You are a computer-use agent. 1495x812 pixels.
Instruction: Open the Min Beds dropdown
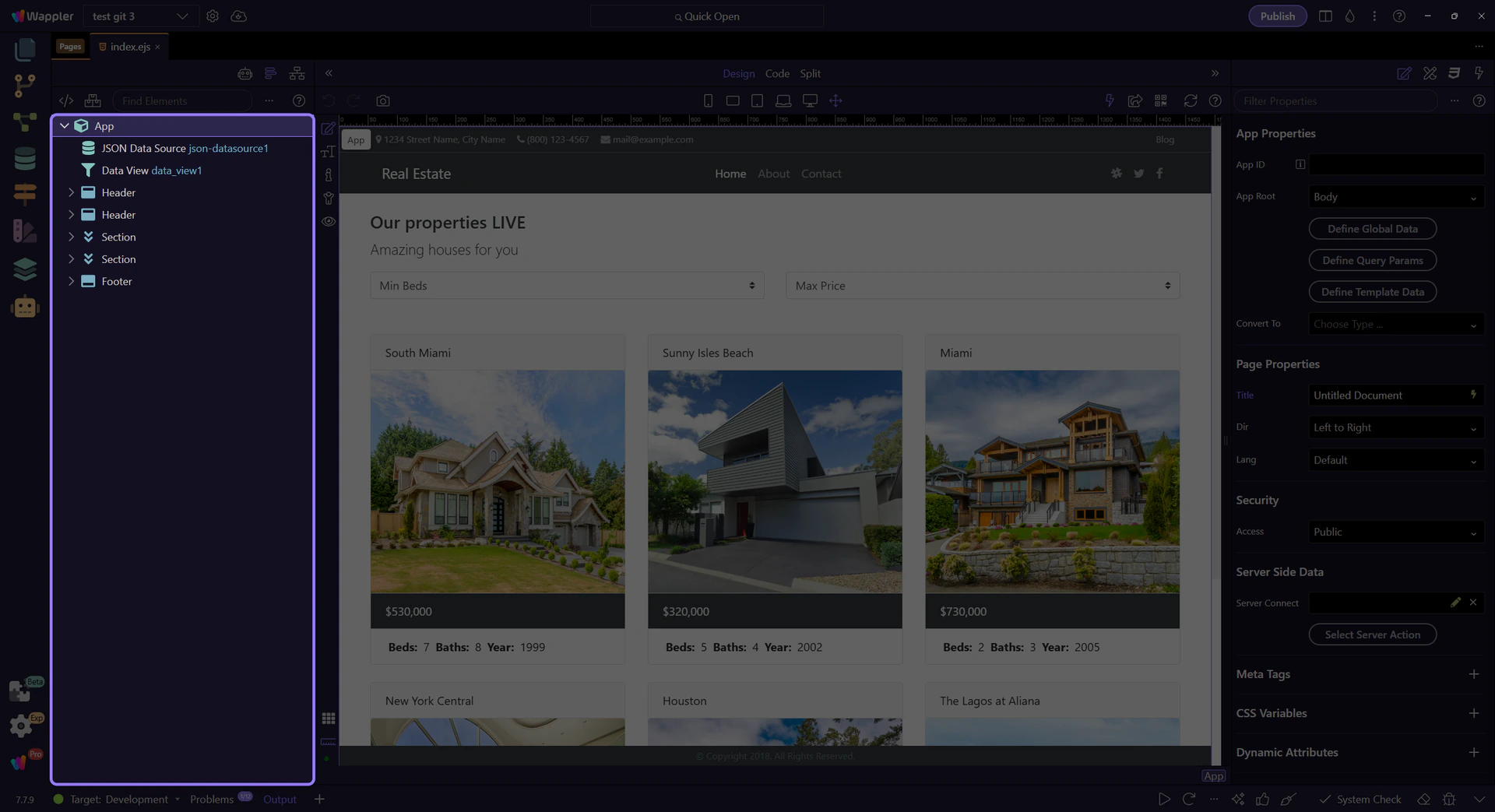pos(566,286)
